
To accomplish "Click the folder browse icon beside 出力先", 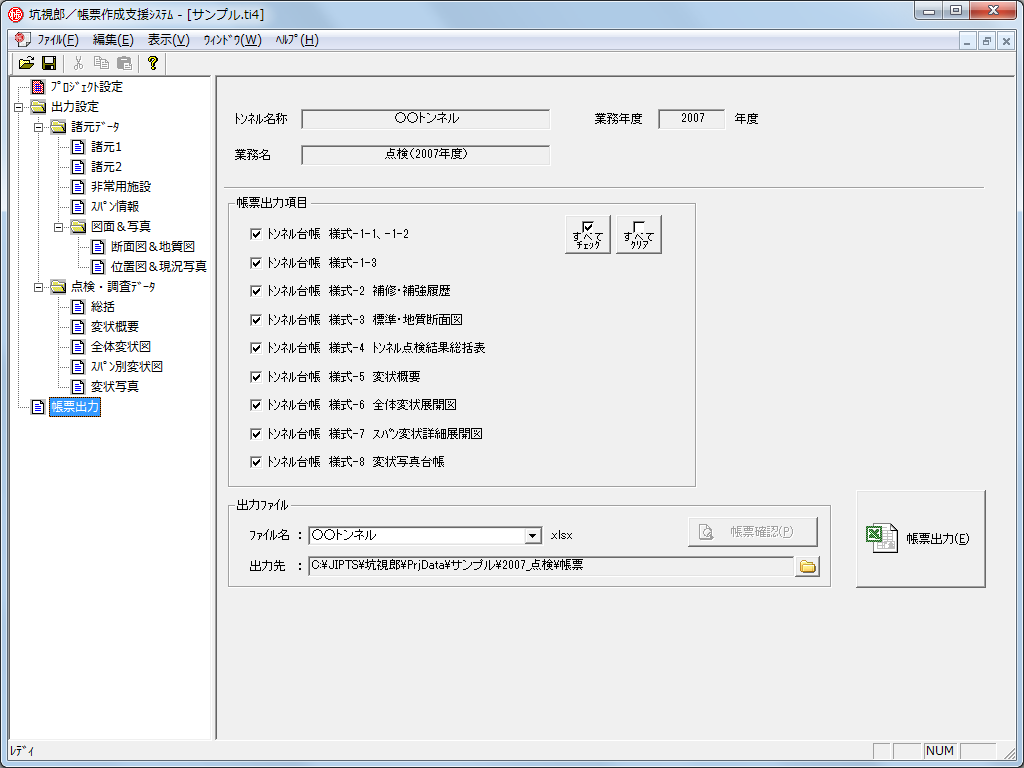I will click(807, 567).
